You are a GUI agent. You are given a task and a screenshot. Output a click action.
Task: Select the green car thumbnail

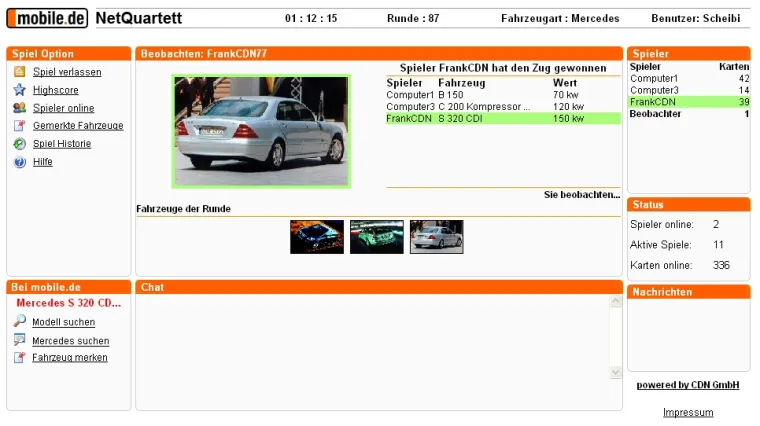(x=377, y=237)
